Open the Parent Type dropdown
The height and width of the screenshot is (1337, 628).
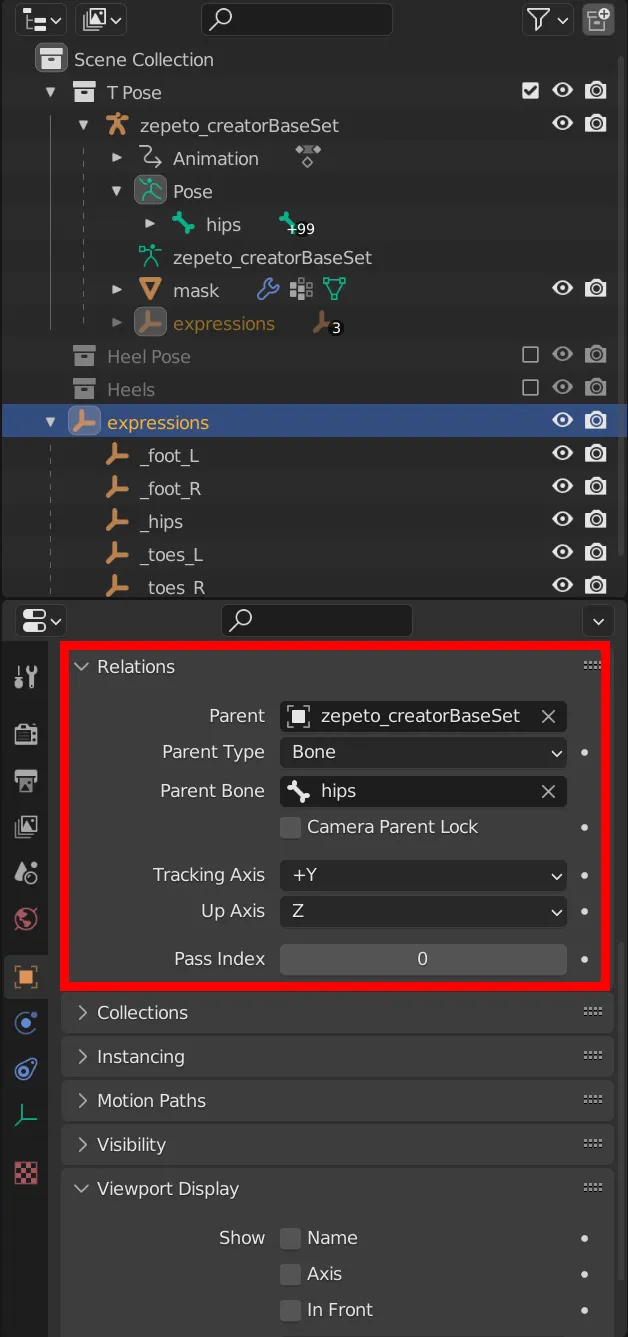423,752
